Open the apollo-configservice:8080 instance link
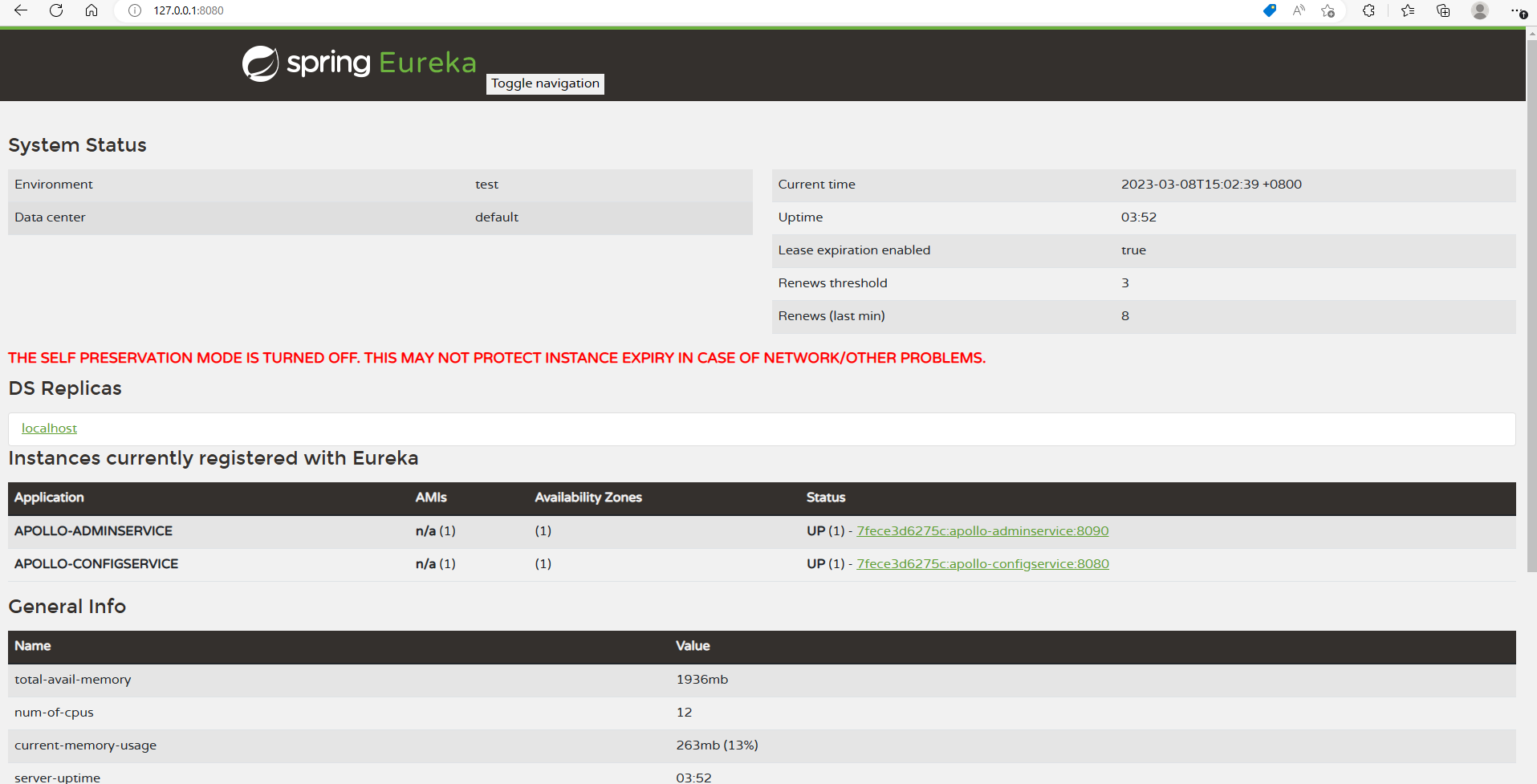The height and width of the screenshot is (784, 1537). (982, 564)
